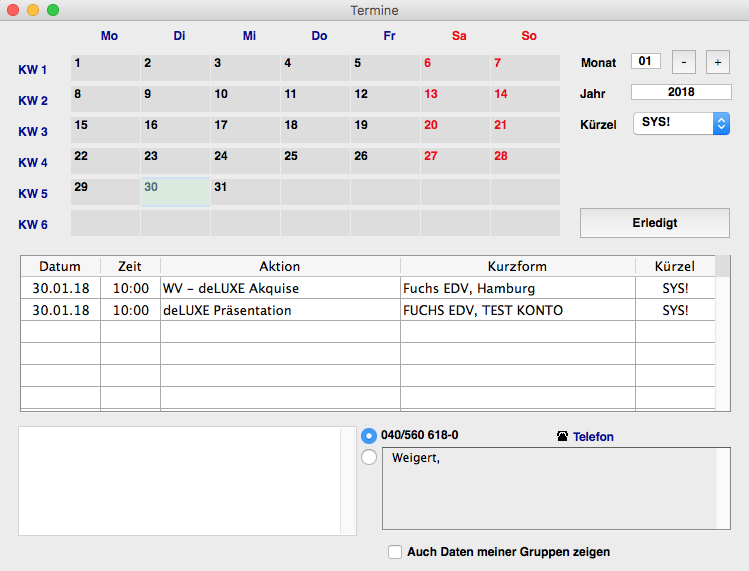The width and height of the screenshot is (749, 571).
Task: Select day 31 in the calendar
Action: pyautogui.click(x=245, y=192)
